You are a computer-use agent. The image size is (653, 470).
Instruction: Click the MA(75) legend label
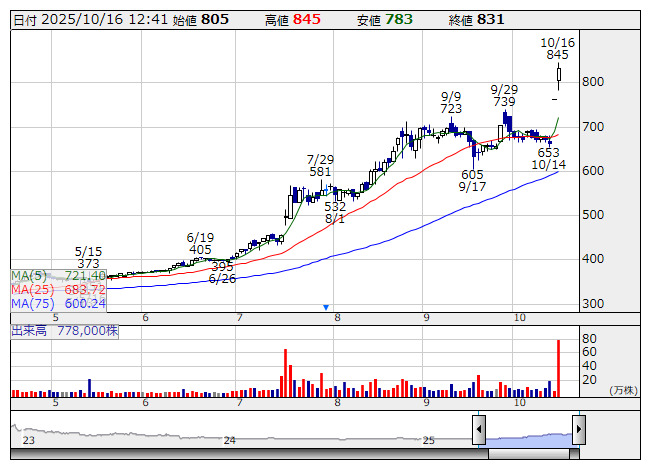[x=32, y=303]
